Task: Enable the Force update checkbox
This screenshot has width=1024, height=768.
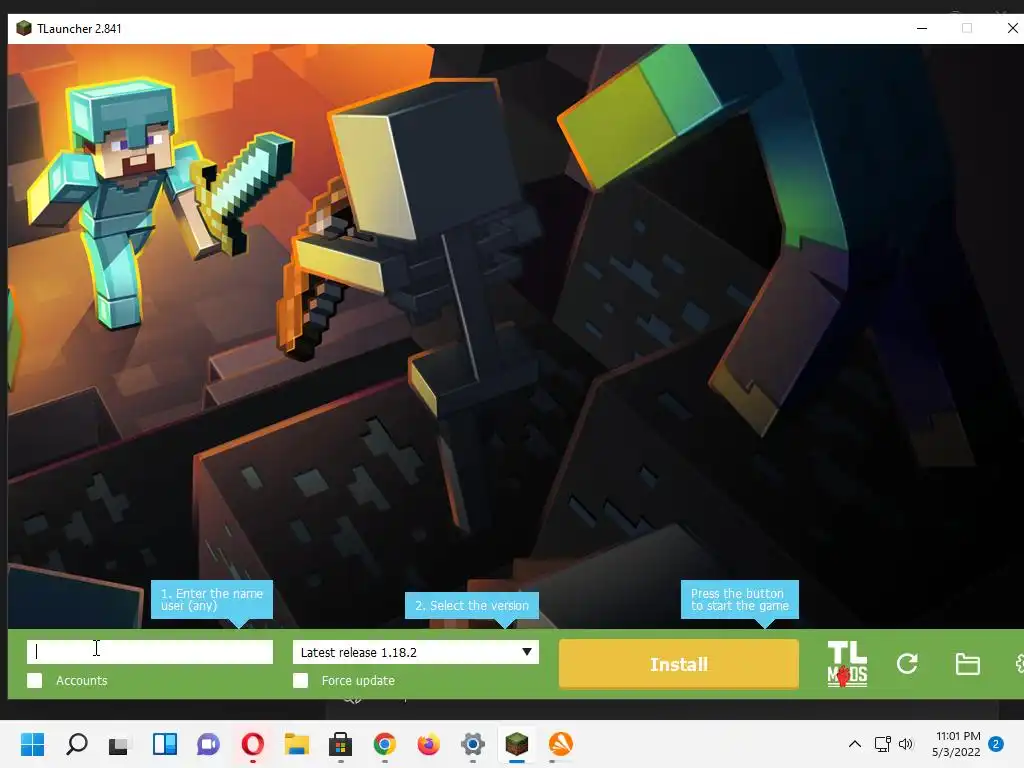Action: [x=300, y=680]
